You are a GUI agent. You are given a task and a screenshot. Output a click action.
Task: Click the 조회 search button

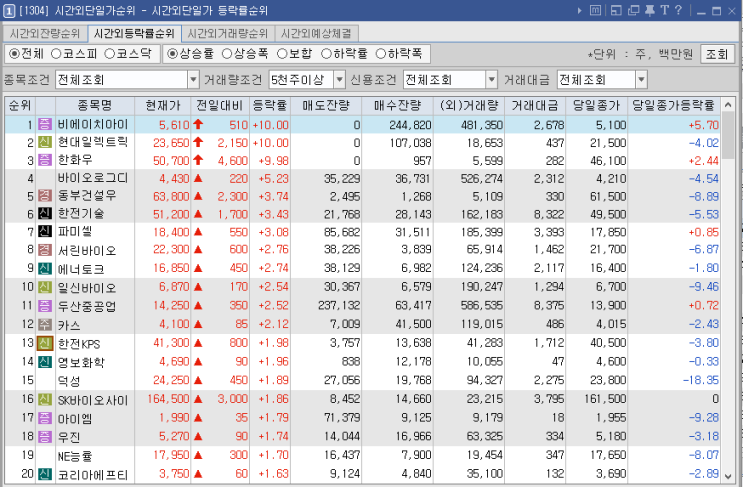click(716, 54)
